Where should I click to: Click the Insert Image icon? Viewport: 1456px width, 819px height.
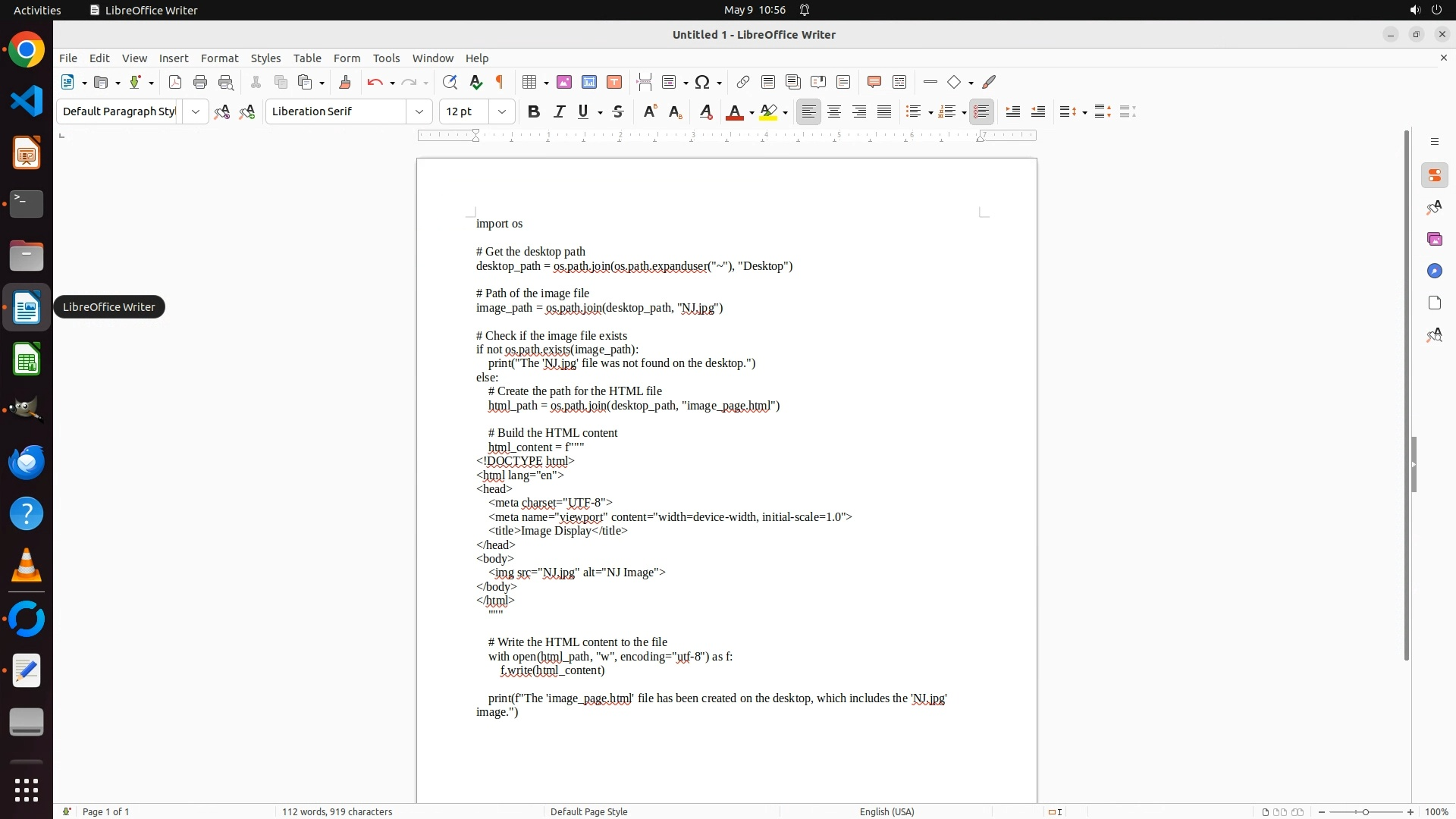(564, 83)
